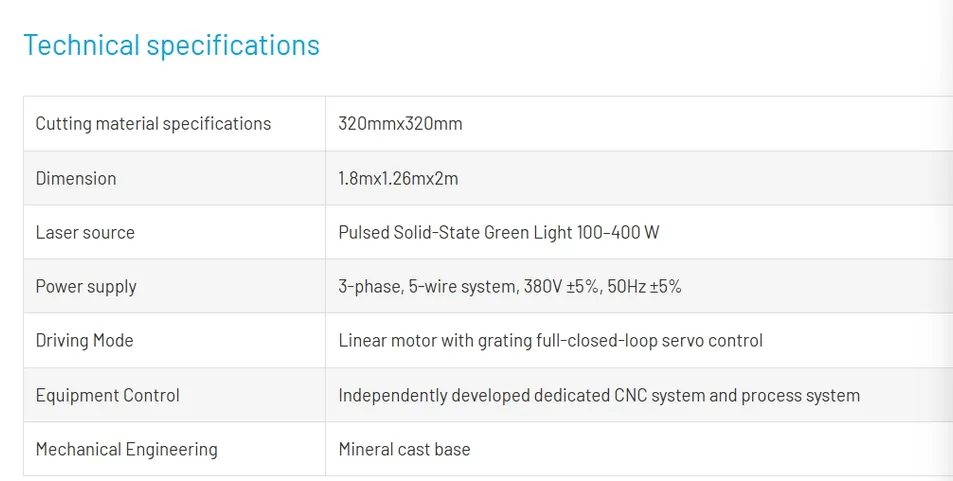Select the Laser source label
The image size is (953, 481).
[x=85, y=232]
